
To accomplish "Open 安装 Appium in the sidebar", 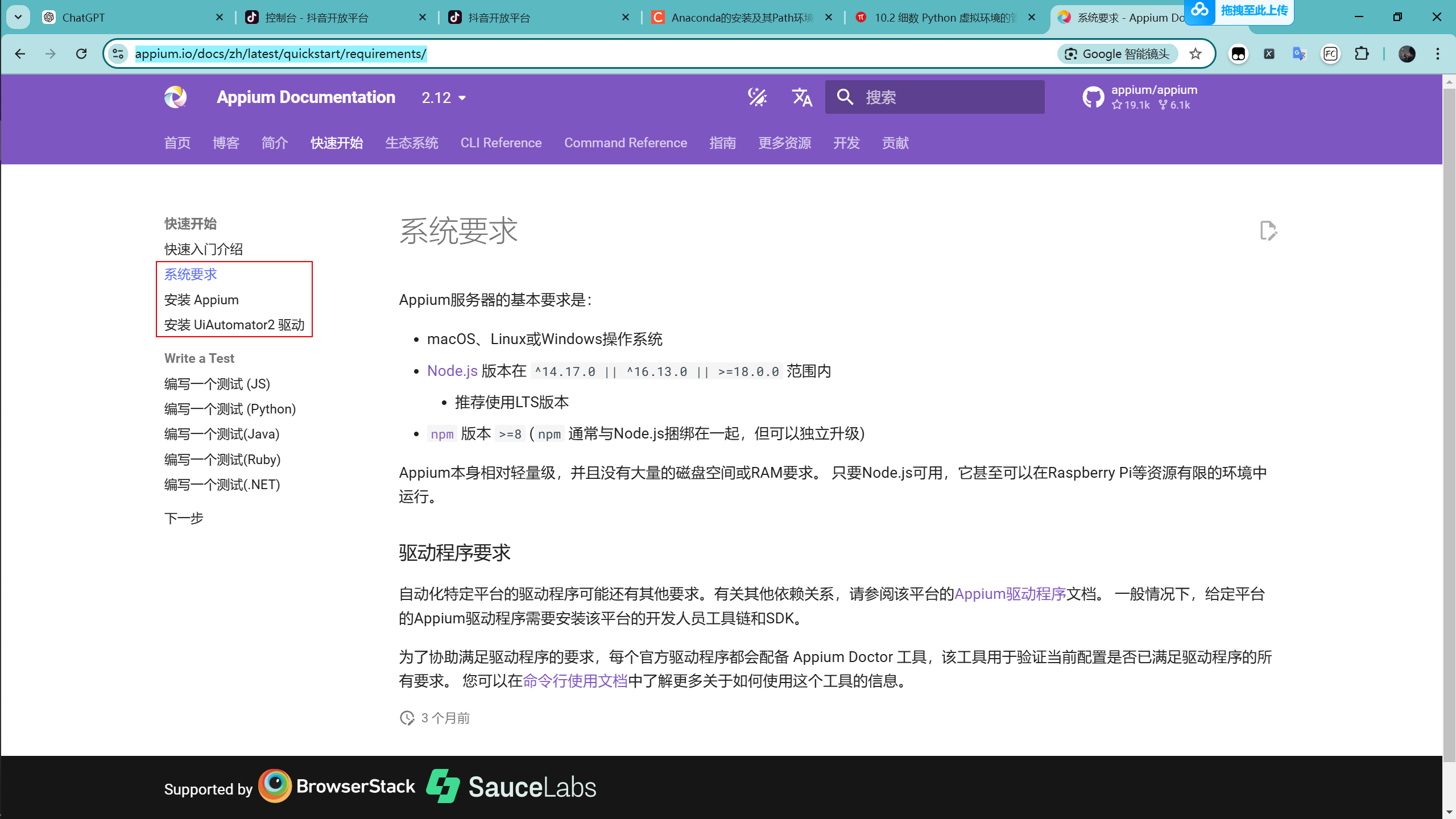I will (x=201, y=300).
